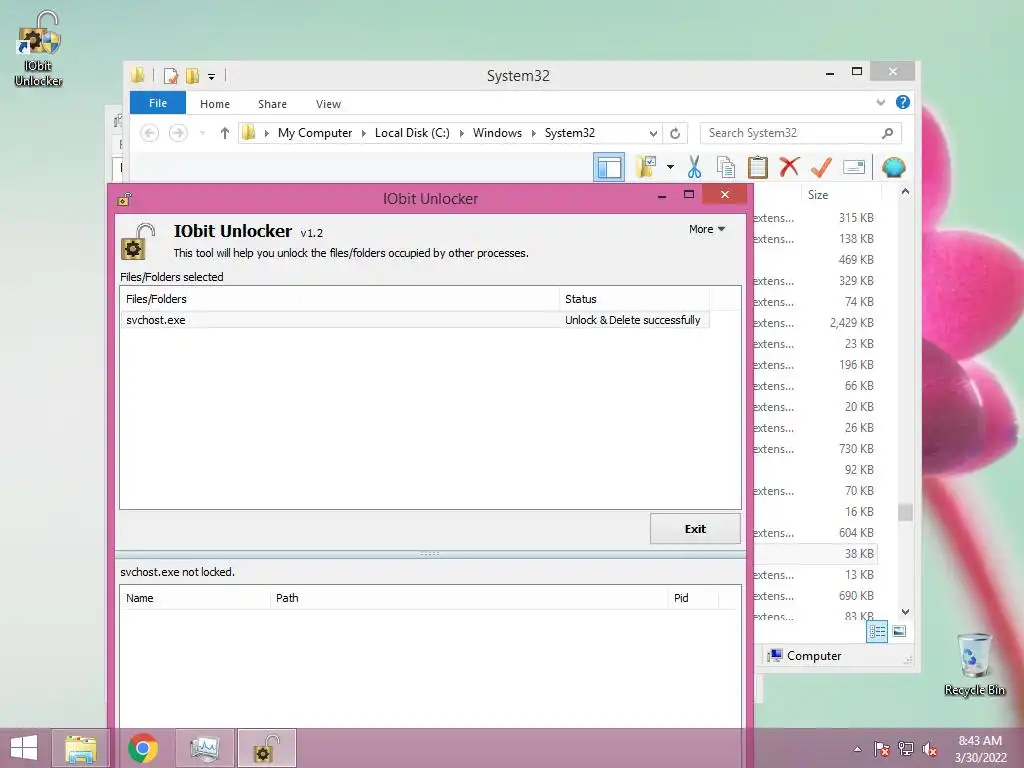Select the svchost.exe row in the files list
Image resolution: width=1024 pixels, height=768 pixels.
[x=414, y=320]
